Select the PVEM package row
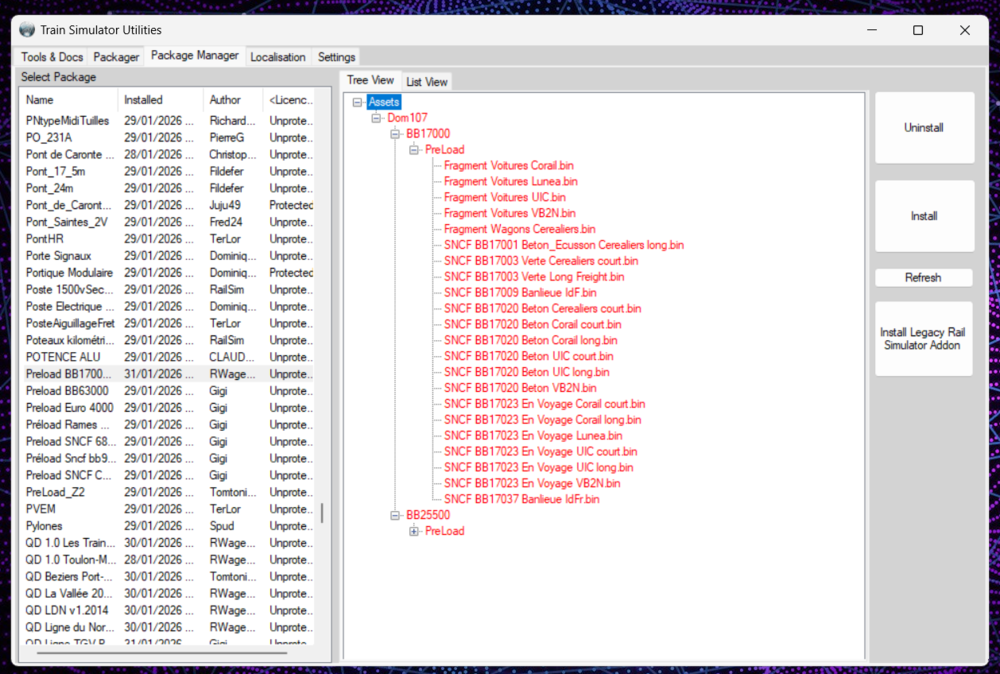 pos(169,509)
